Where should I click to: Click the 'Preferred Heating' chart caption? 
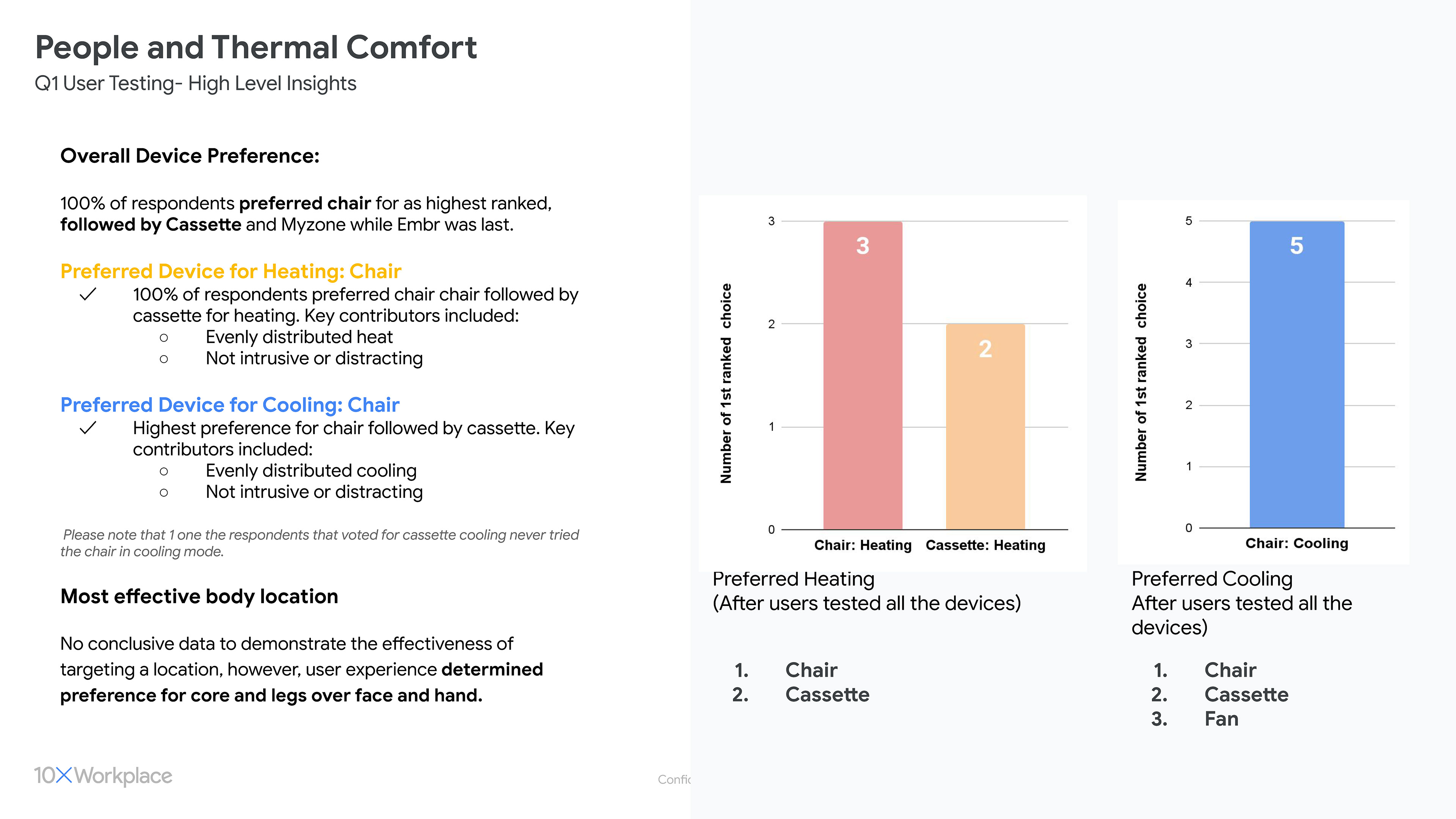(793, 579)
